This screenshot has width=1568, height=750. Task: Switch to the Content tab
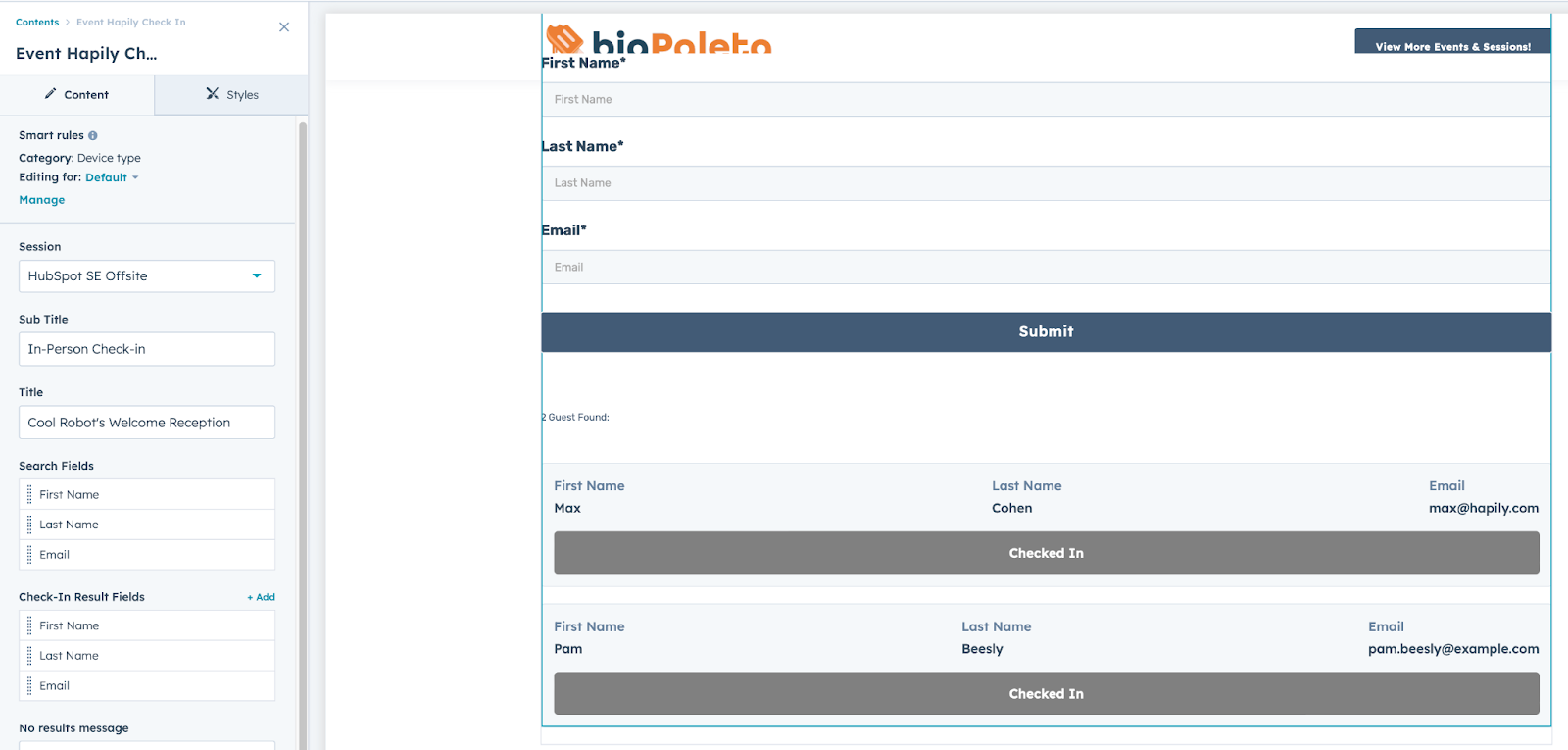pos(76,95)
